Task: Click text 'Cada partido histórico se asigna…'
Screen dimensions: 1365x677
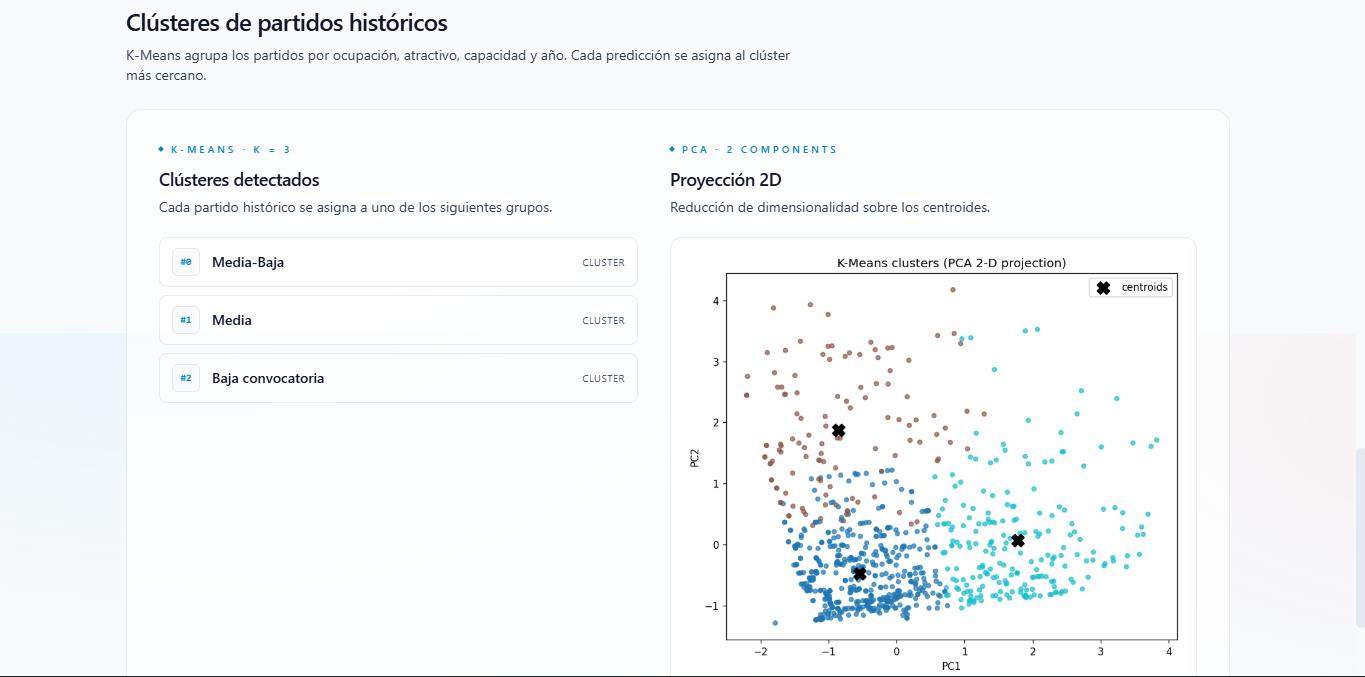Action: point(356,208)
